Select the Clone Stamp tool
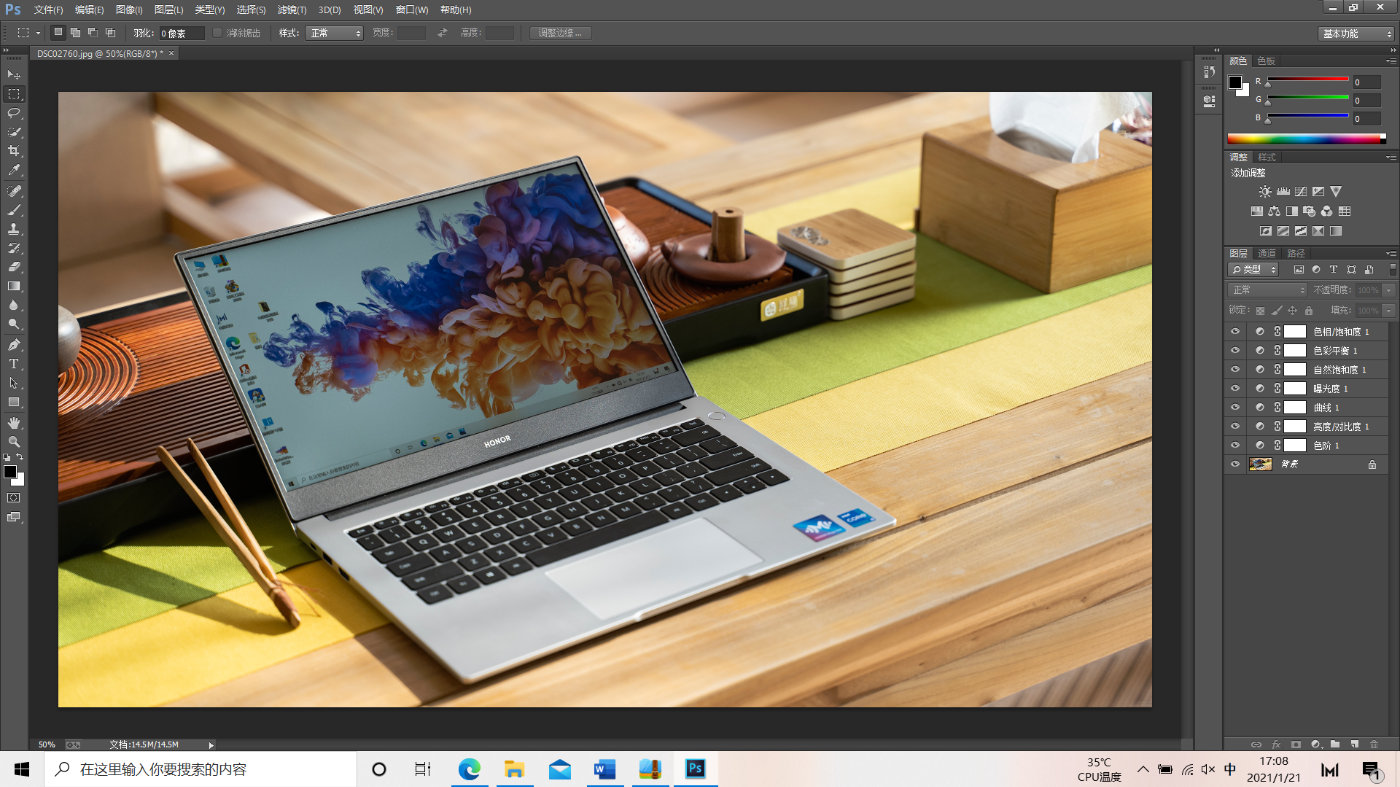The width and height of the screenshot is (1400, 787). point(14,229)
